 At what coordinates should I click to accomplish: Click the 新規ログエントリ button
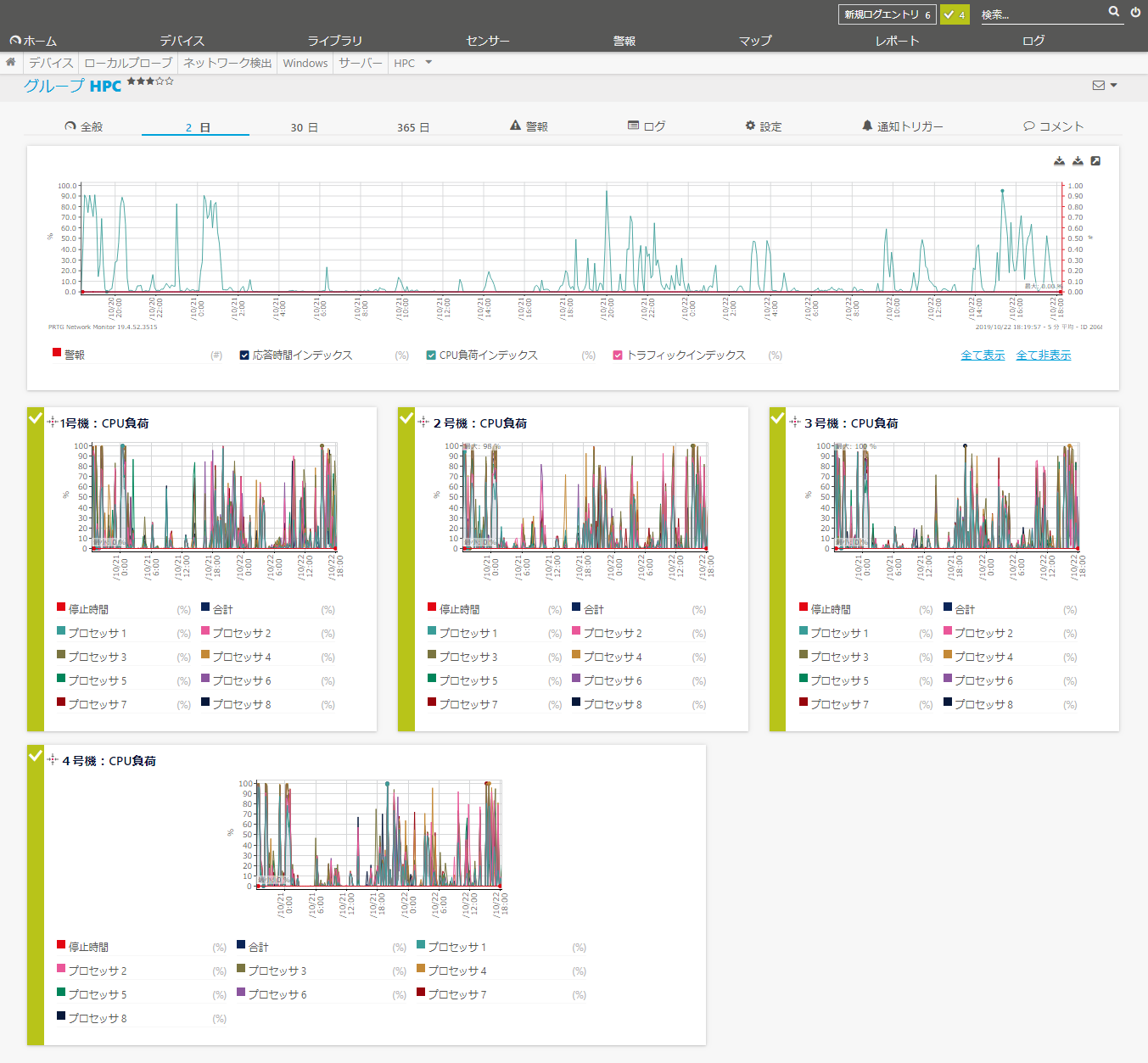point(887,14)
